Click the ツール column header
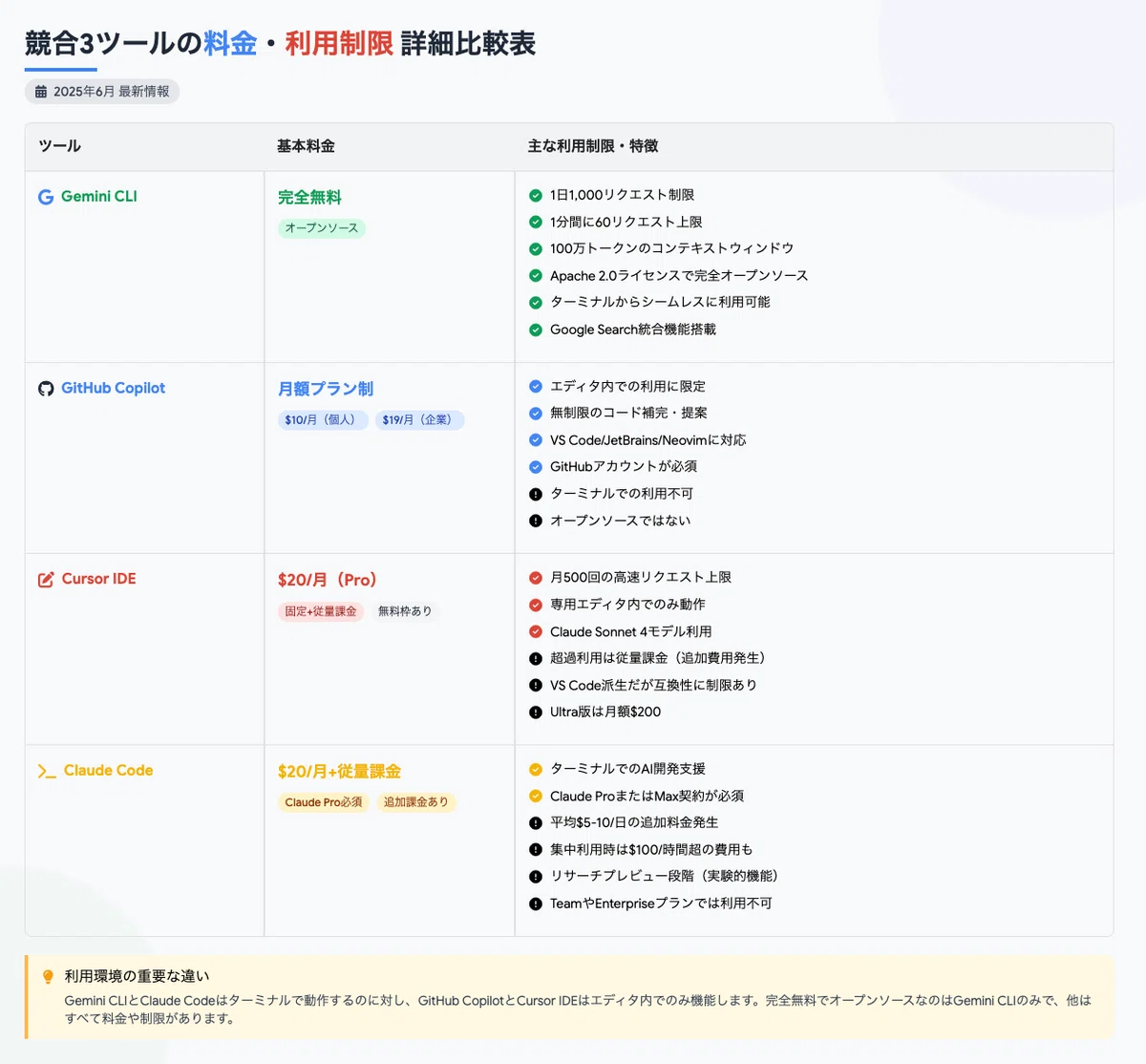 (60, 146)
